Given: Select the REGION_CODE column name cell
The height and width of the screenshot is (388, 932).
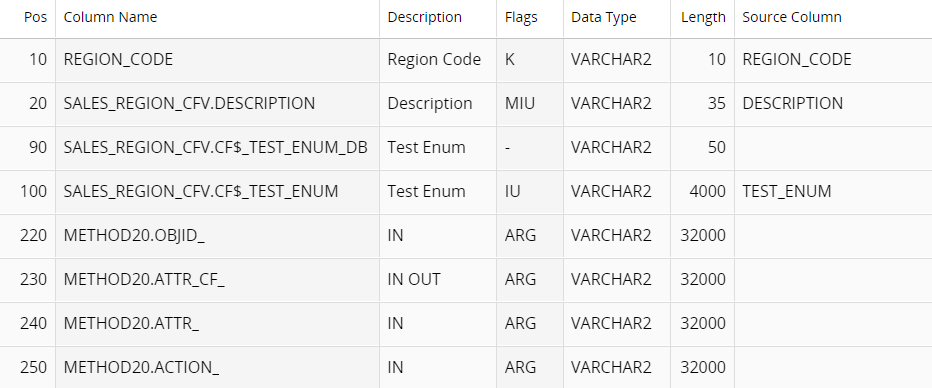Looking at the screenshot, I should [x=218, y=59].
